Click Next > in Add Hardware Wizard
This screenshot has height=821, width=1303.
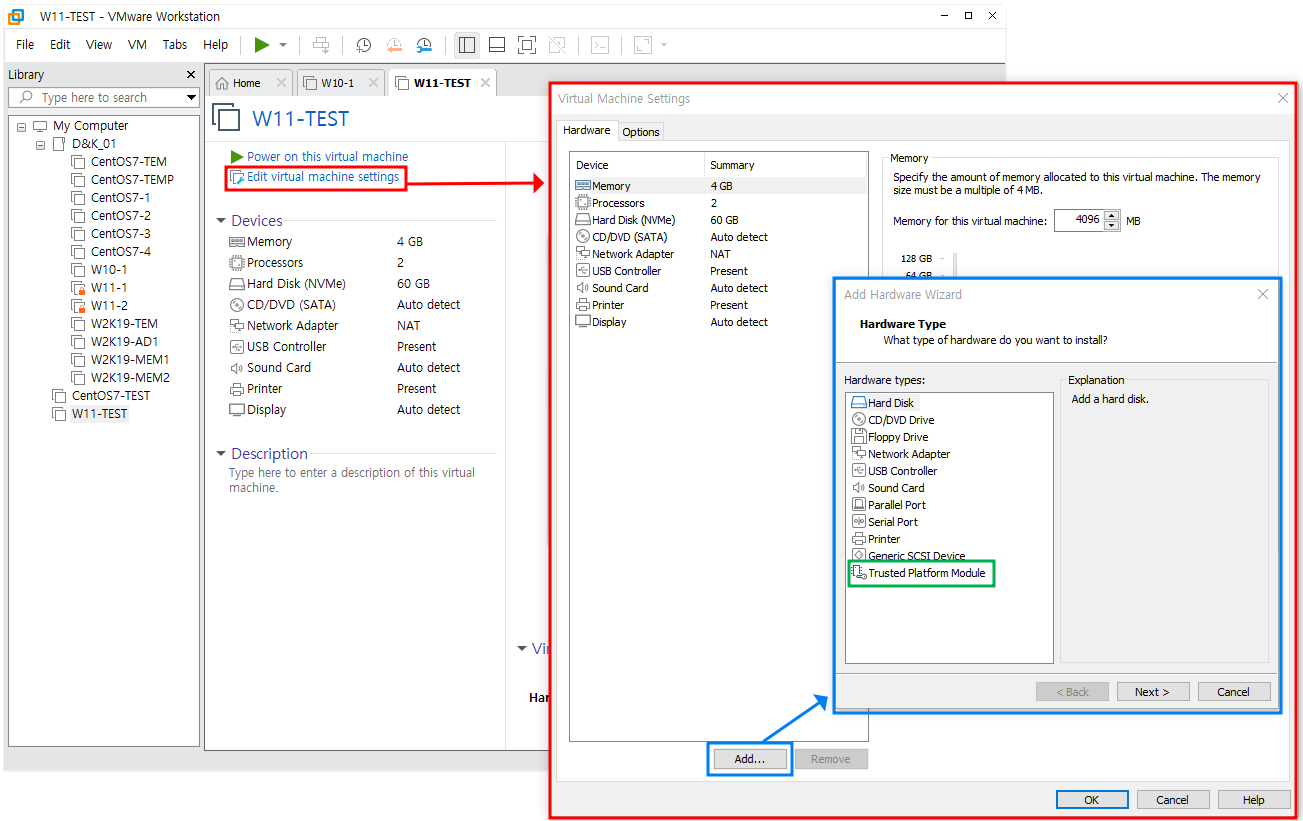coord(1152,692)
